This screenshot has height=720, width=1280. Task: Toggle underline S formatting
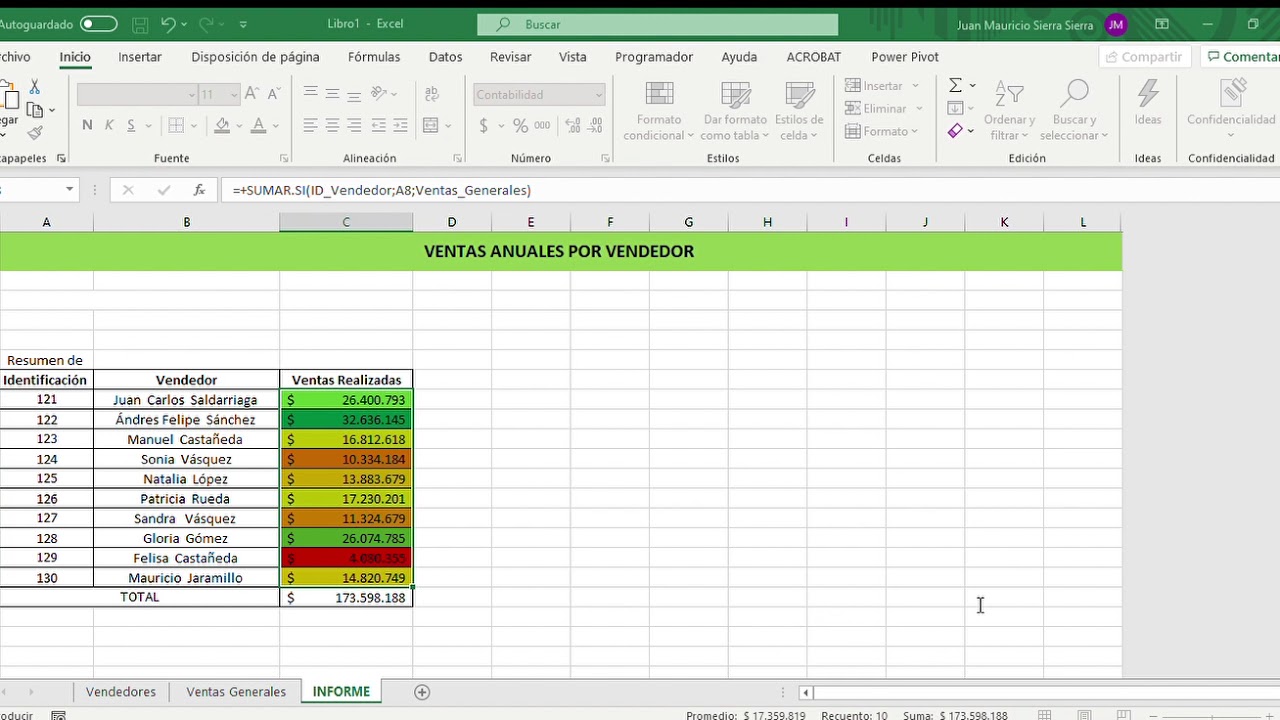[x=130, y=125]
